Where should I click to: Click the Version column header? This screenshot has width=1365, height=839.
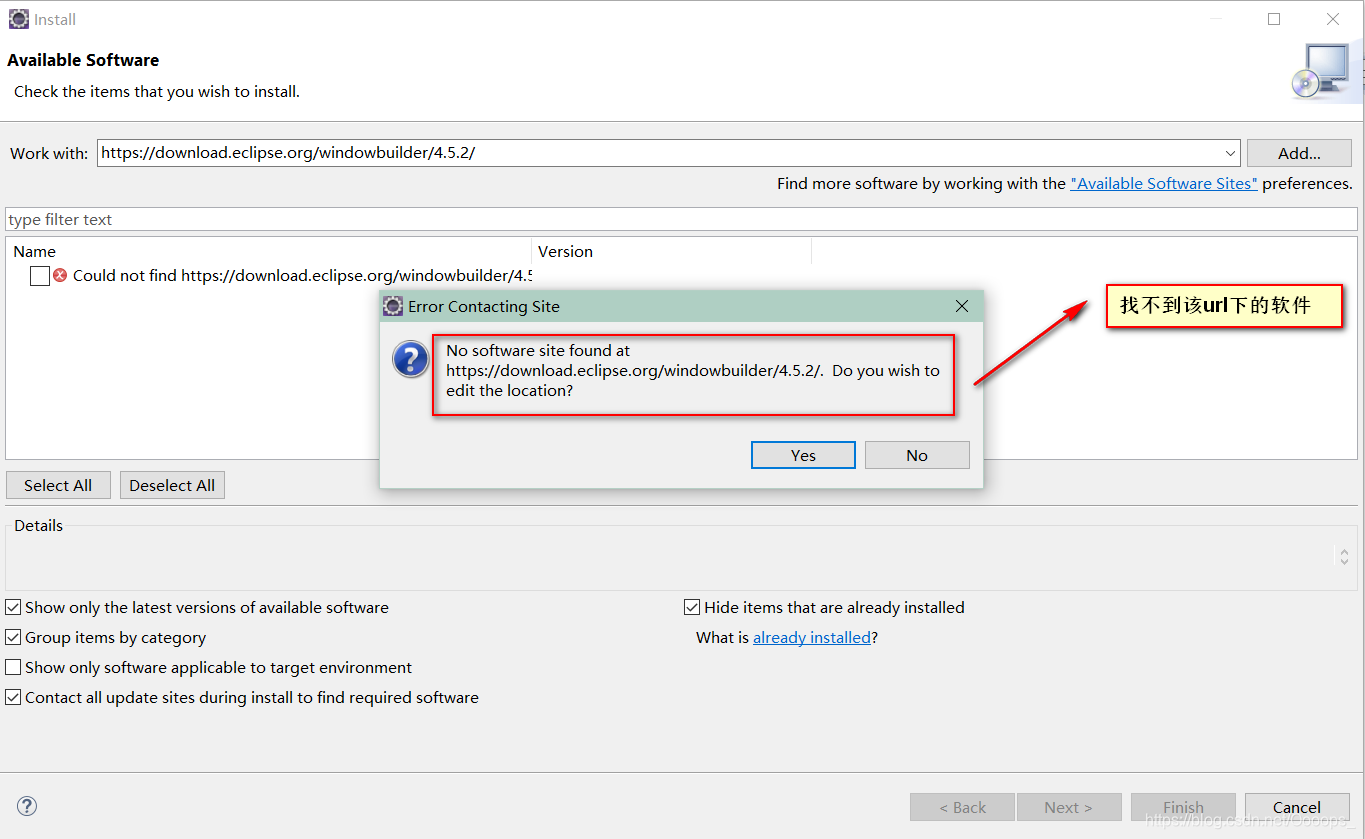coord(671,251)
